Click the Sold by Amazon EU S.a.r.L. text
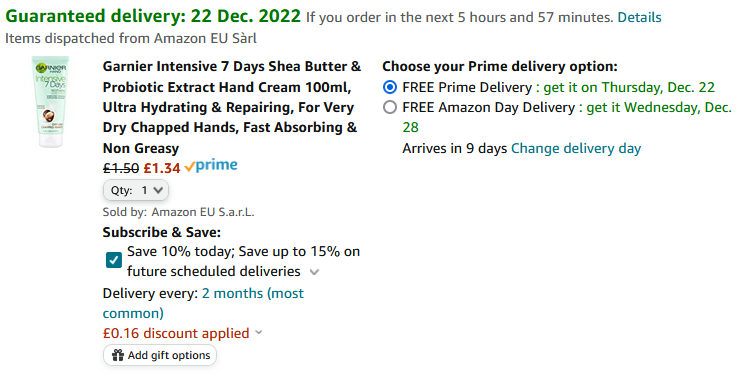This screenshot has height=376, width=755. (179, 212)
